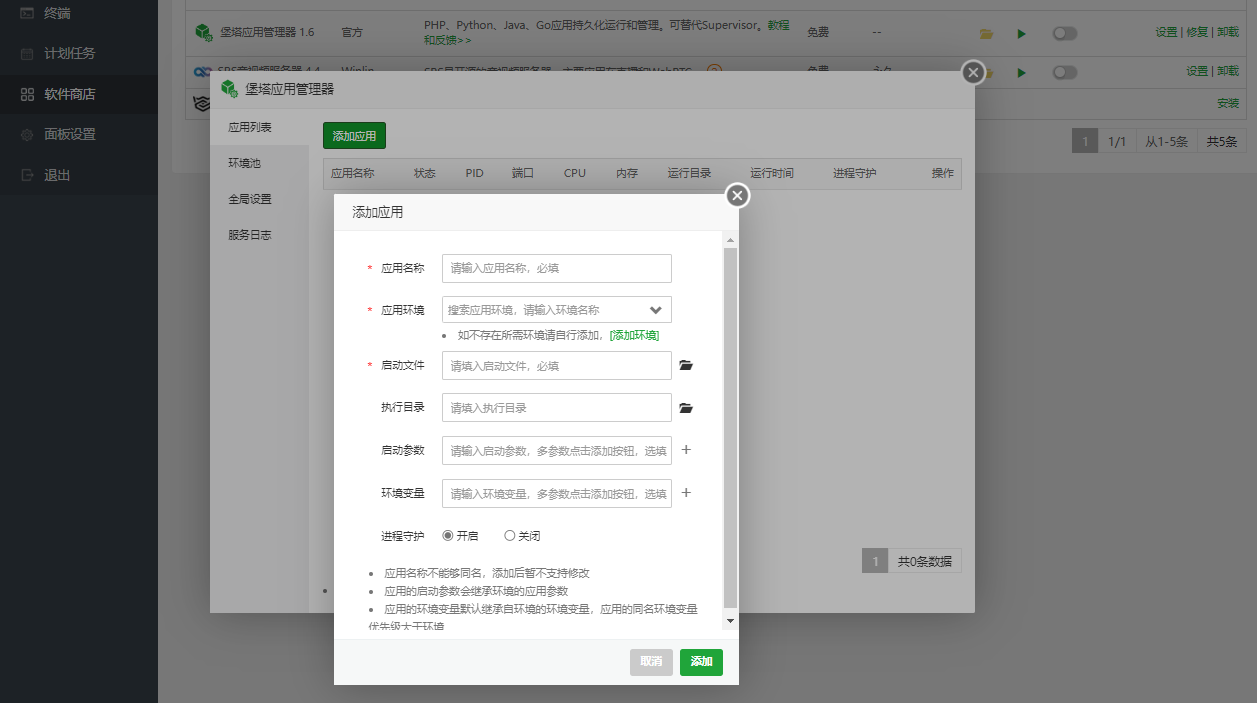The width and height of the screenshot is (1257, 703).
Task: Toggle the switch in 堡塔应用管理器 1.6 row
Action: 1064,34
